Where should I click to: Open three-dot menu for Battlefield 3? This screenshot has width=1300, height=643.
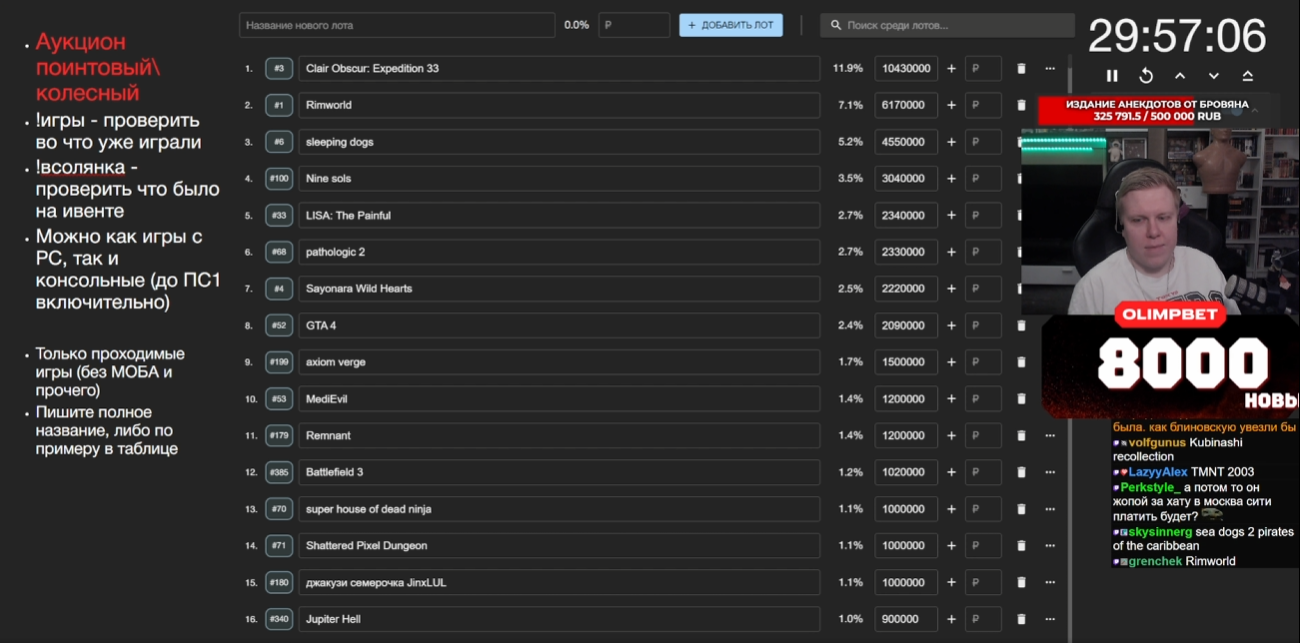pos(1050,472)
